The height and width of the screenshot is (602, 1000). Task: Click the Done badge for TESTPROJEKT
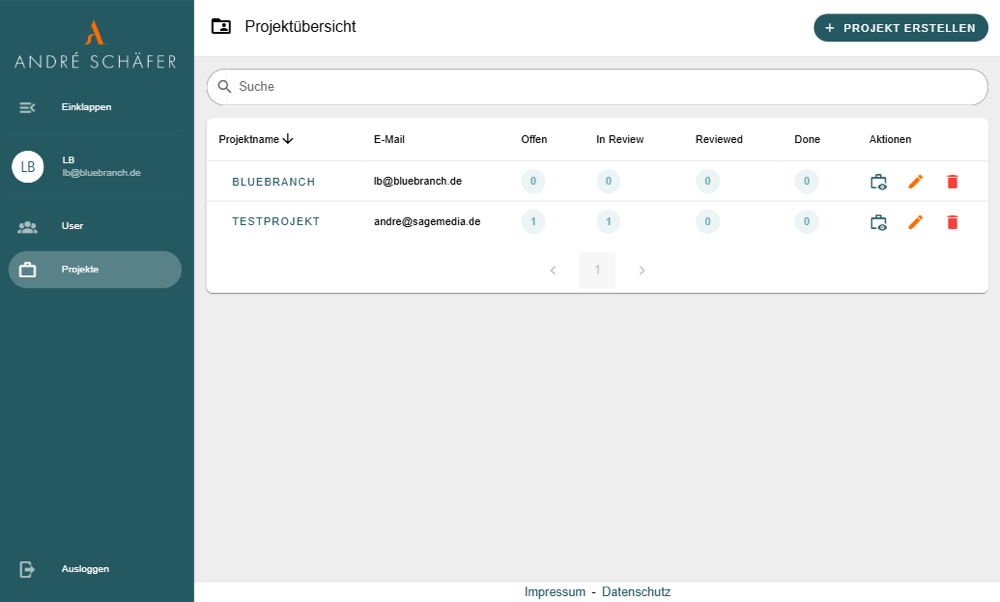click(806, 221)
